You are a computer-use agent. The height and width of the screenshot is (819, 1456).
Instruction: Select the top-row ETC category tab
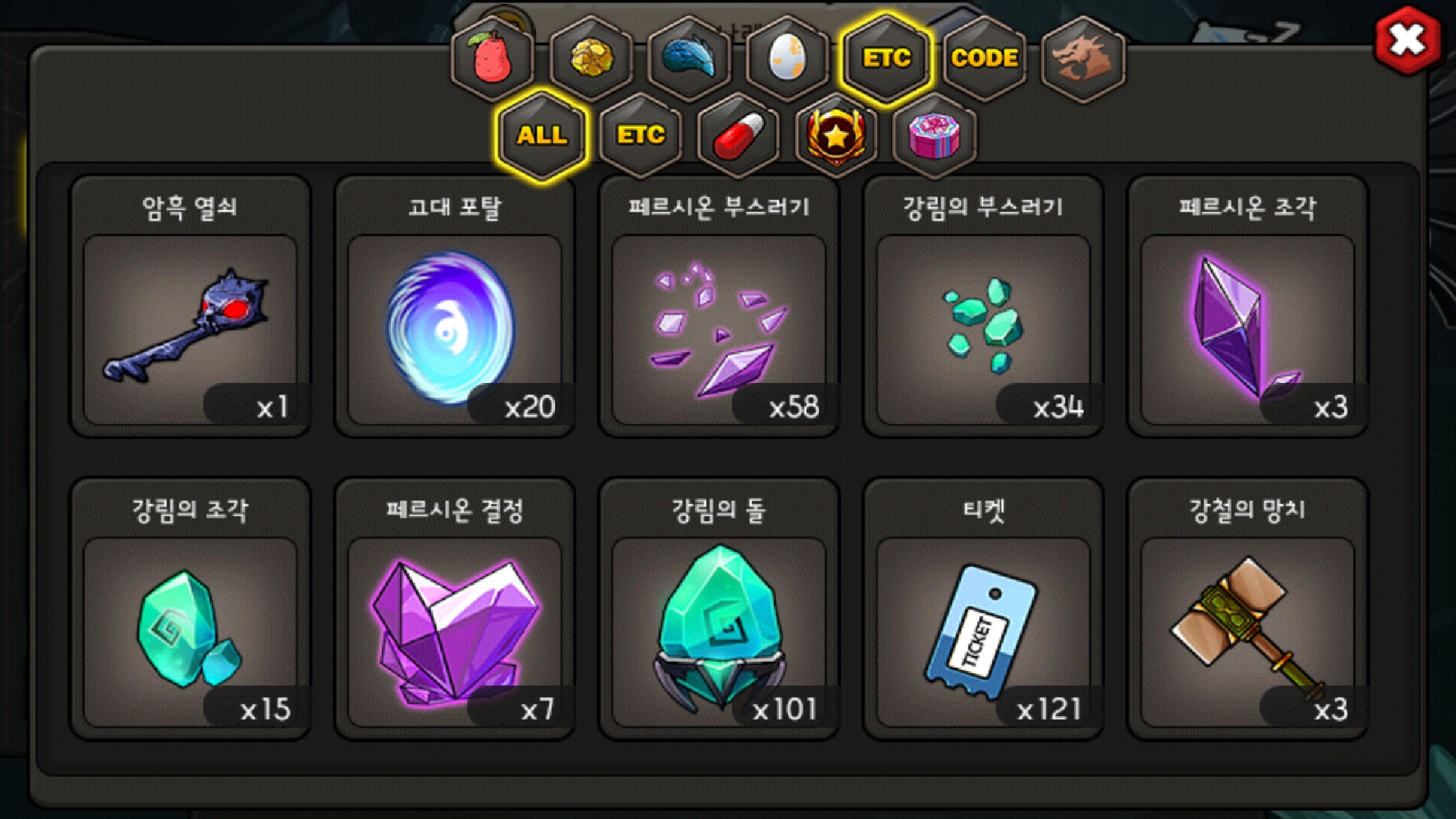886,58
